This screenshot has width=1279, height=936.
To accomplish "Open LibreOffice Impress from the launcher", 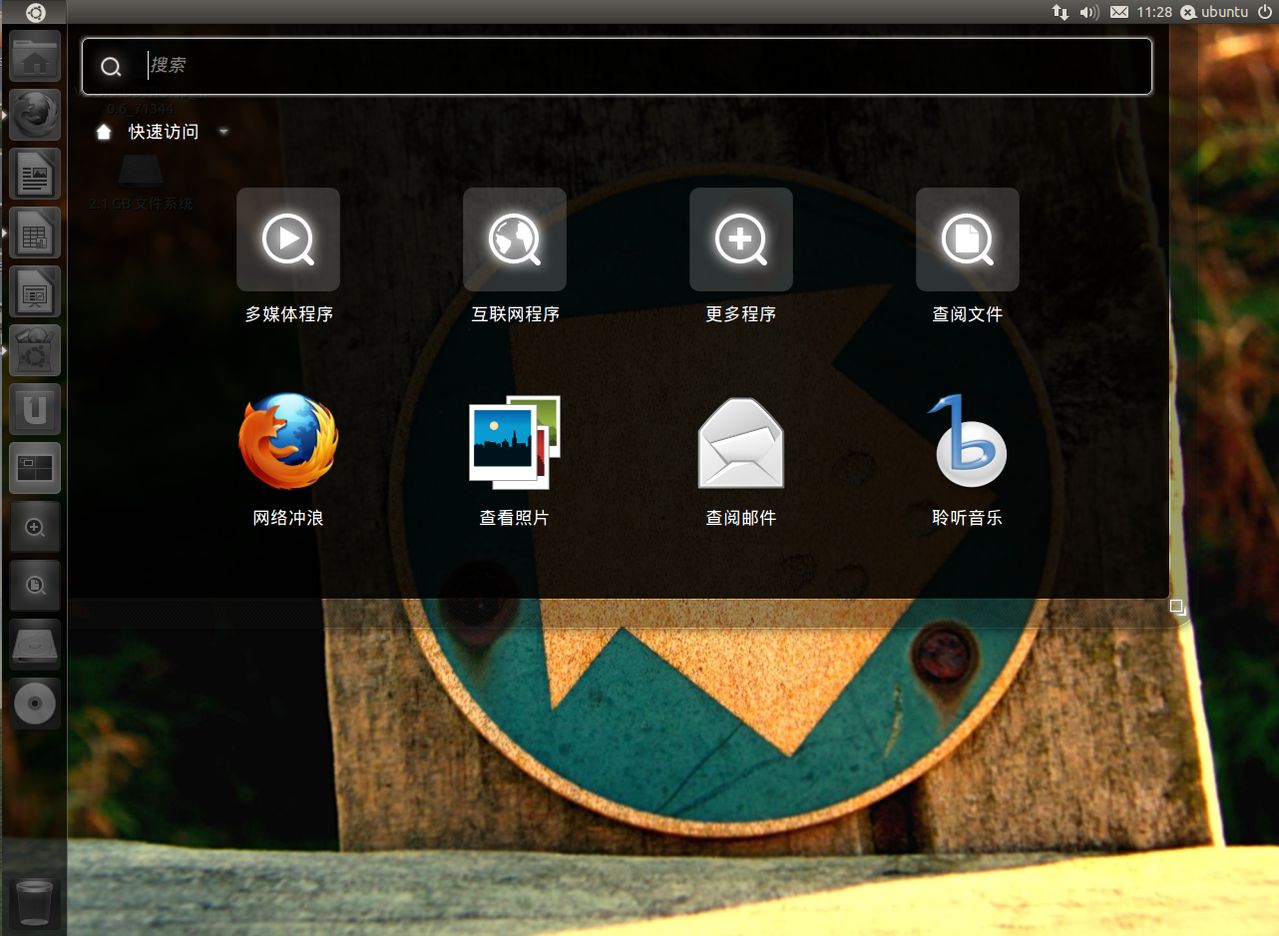I will point(35,292).
